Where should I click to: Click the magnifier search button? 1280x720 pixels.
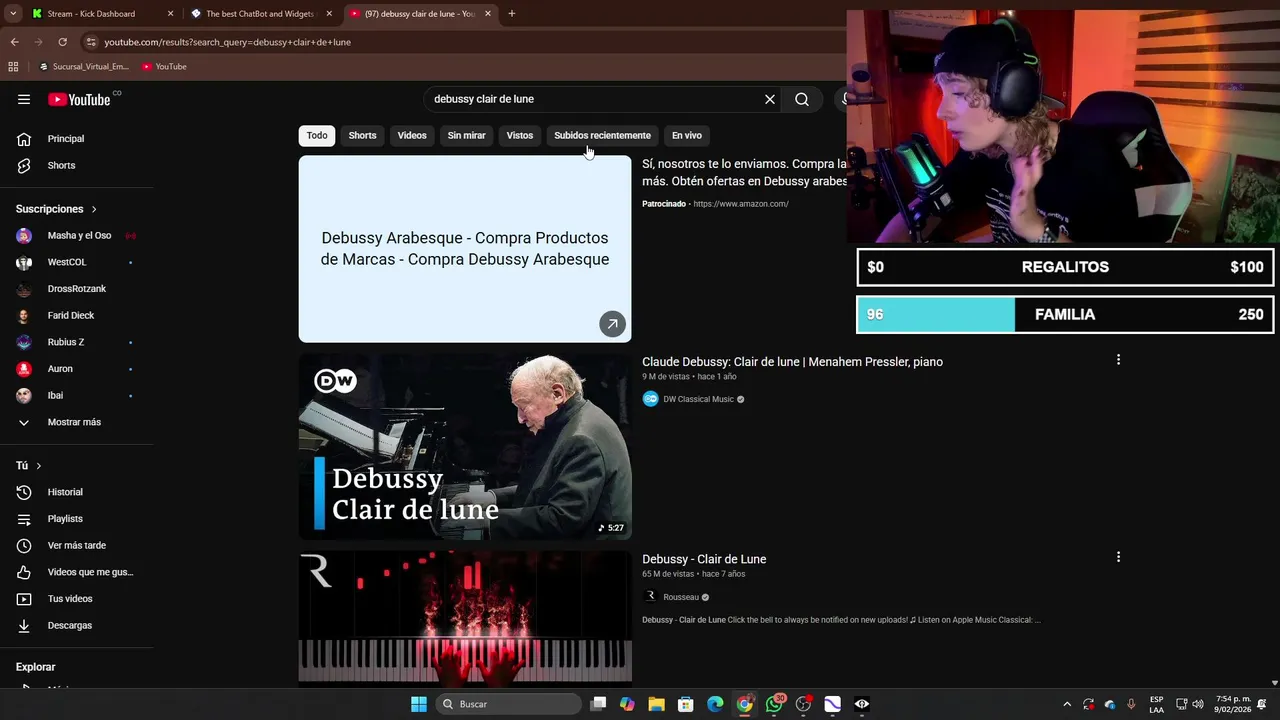click(x=802, y=99)
